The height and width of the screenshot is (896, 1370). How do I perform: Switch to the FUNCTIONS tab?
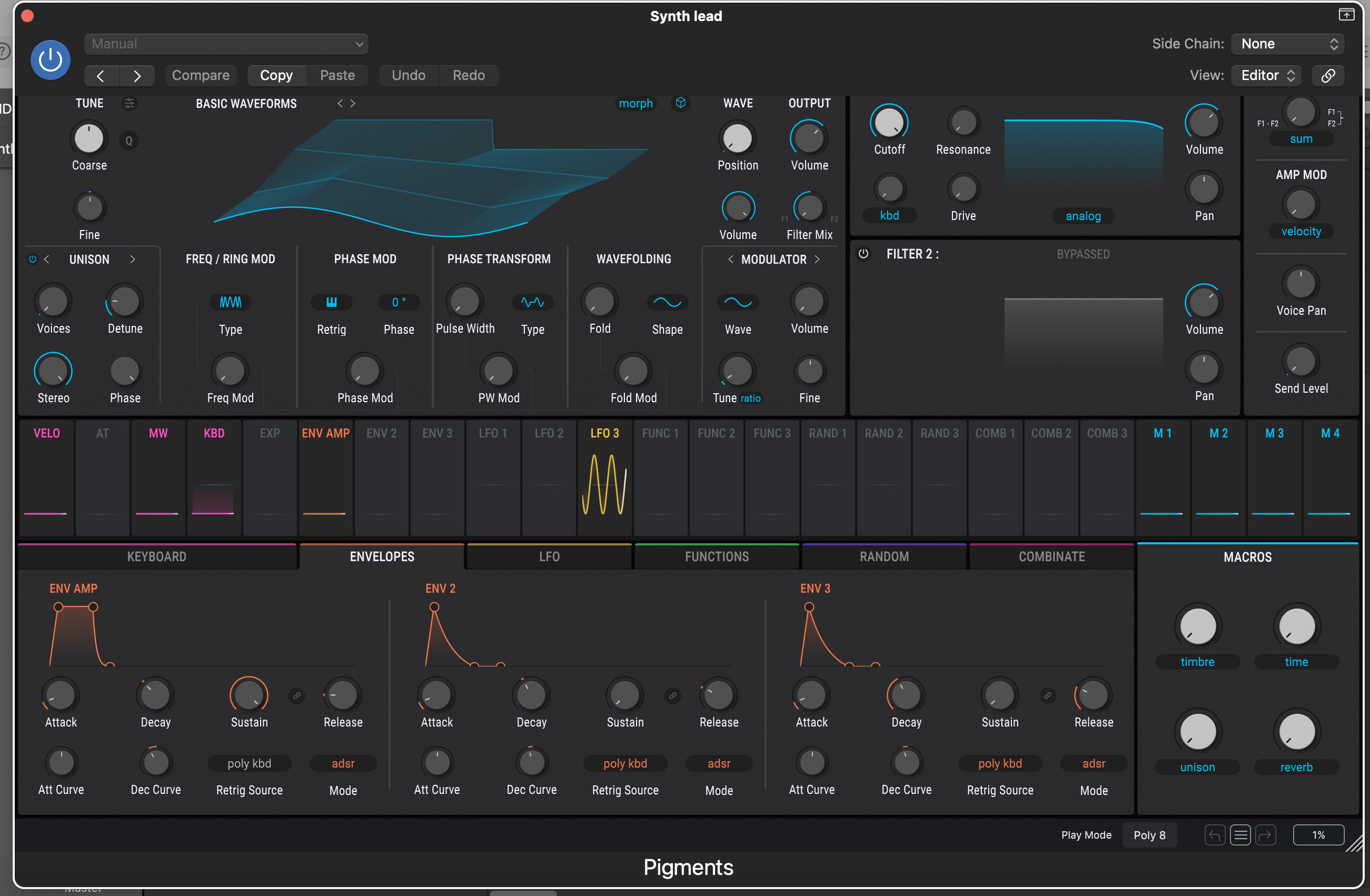coord(717,556)
